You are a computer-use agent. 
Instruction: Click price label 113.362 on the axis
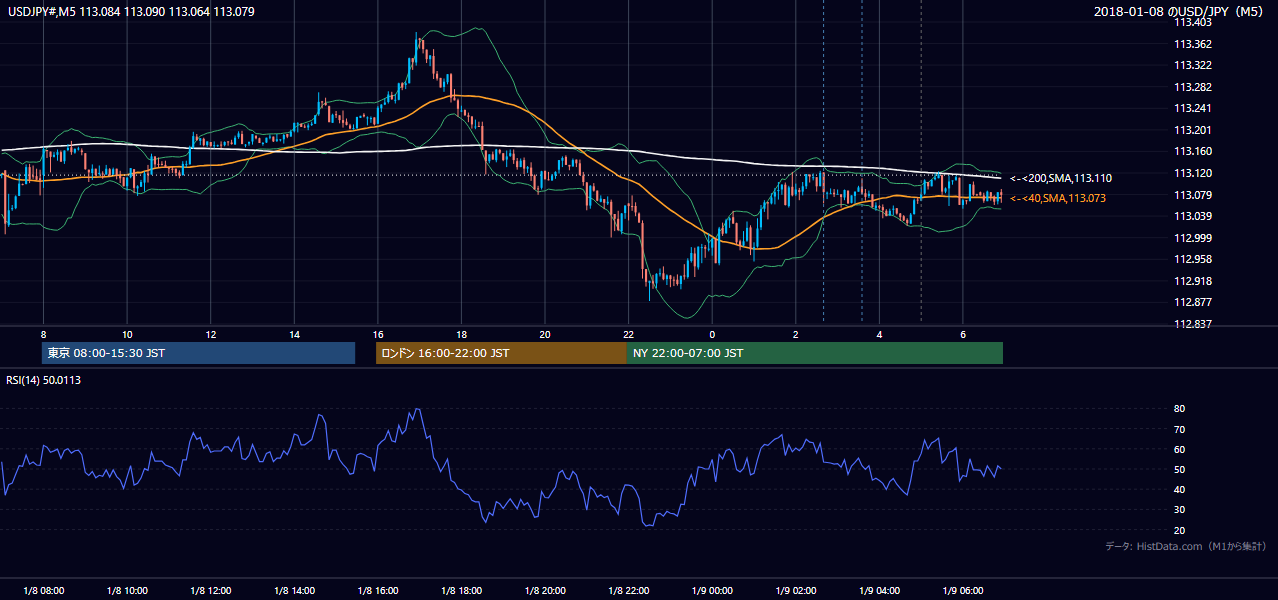tap(1193, 44)
